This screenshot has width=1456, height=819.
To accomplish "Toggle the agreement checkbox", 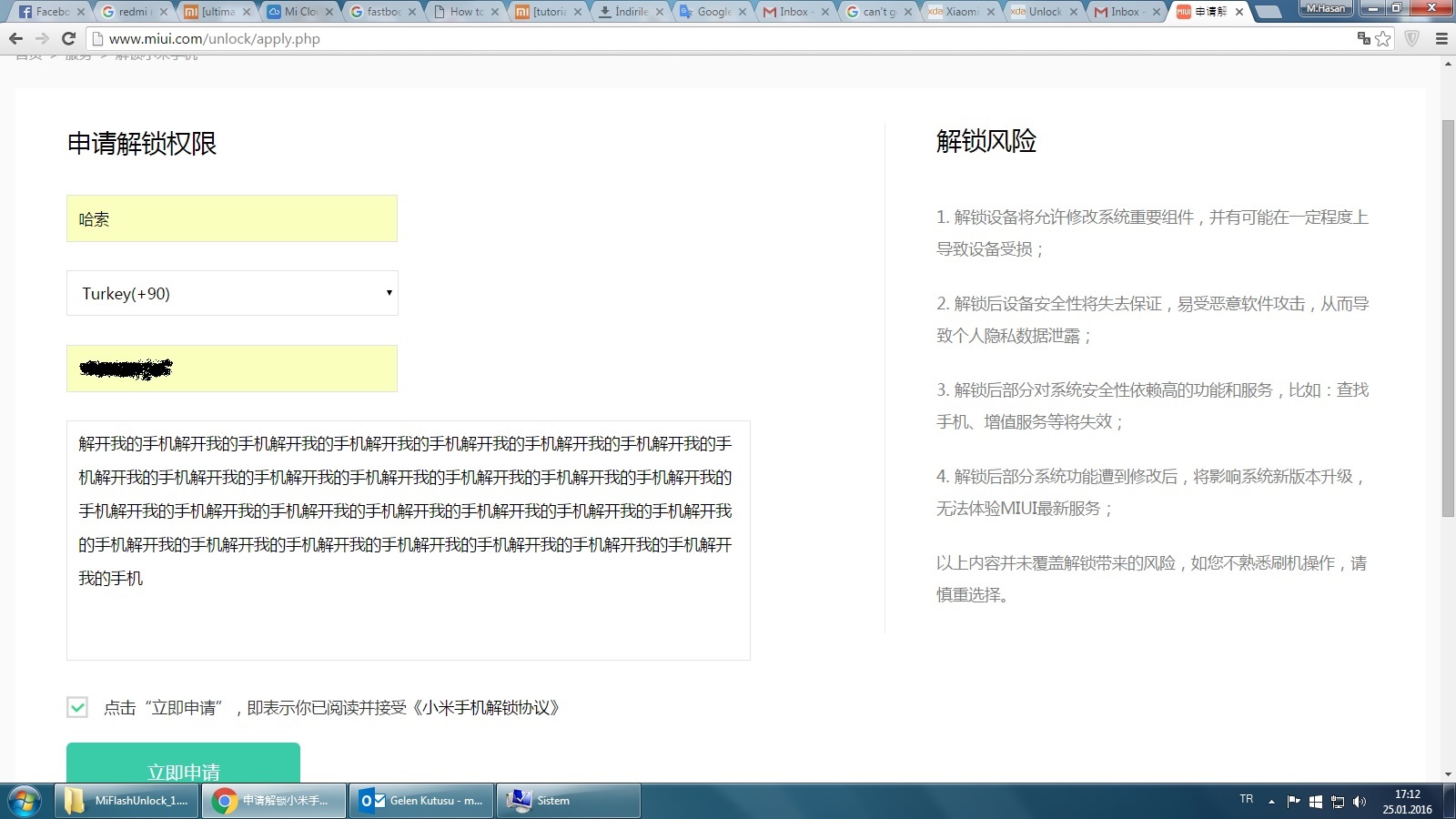I will (77, 707).
